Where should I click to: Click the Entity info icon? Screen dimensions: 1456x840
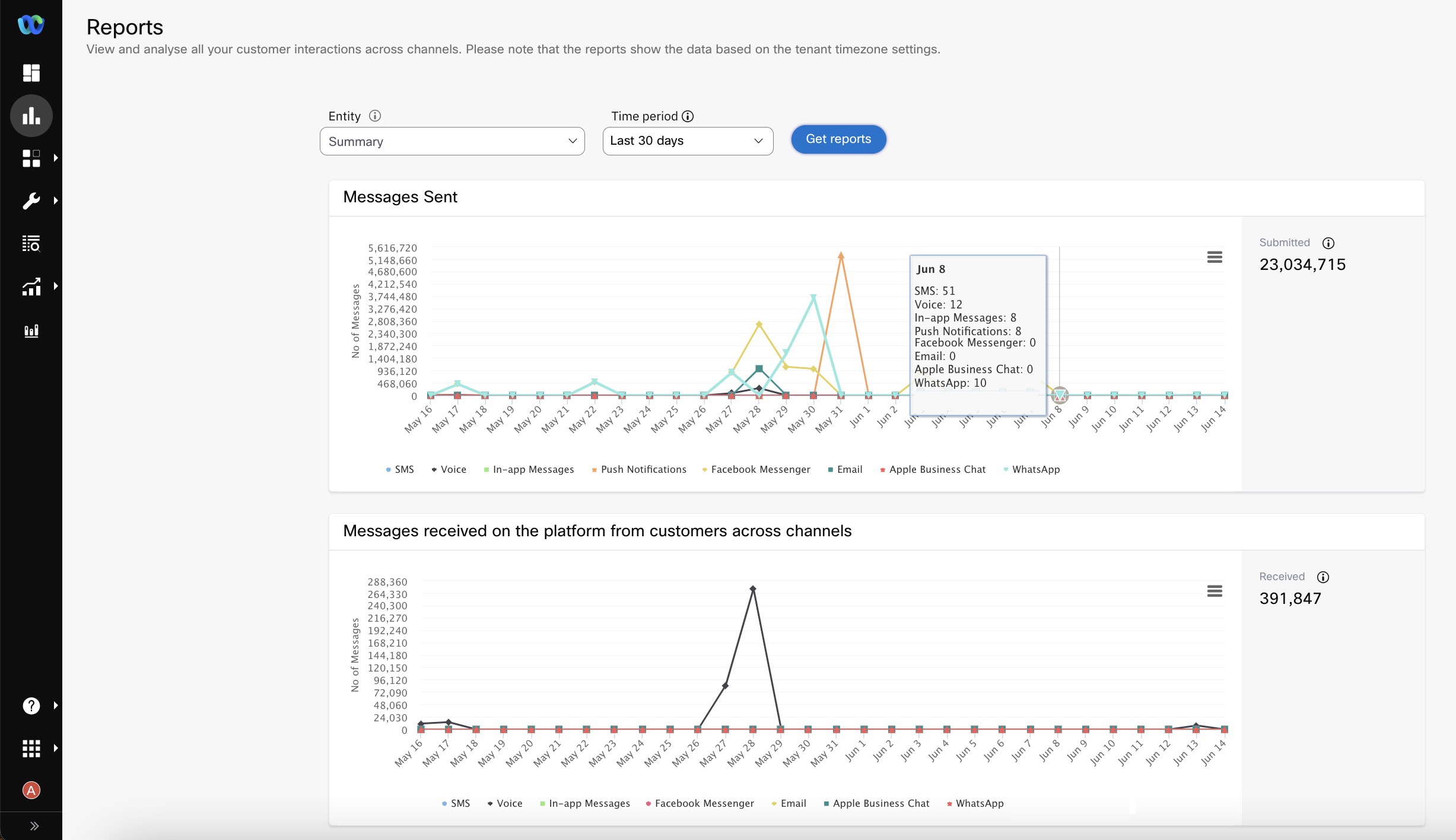[375, 116]
